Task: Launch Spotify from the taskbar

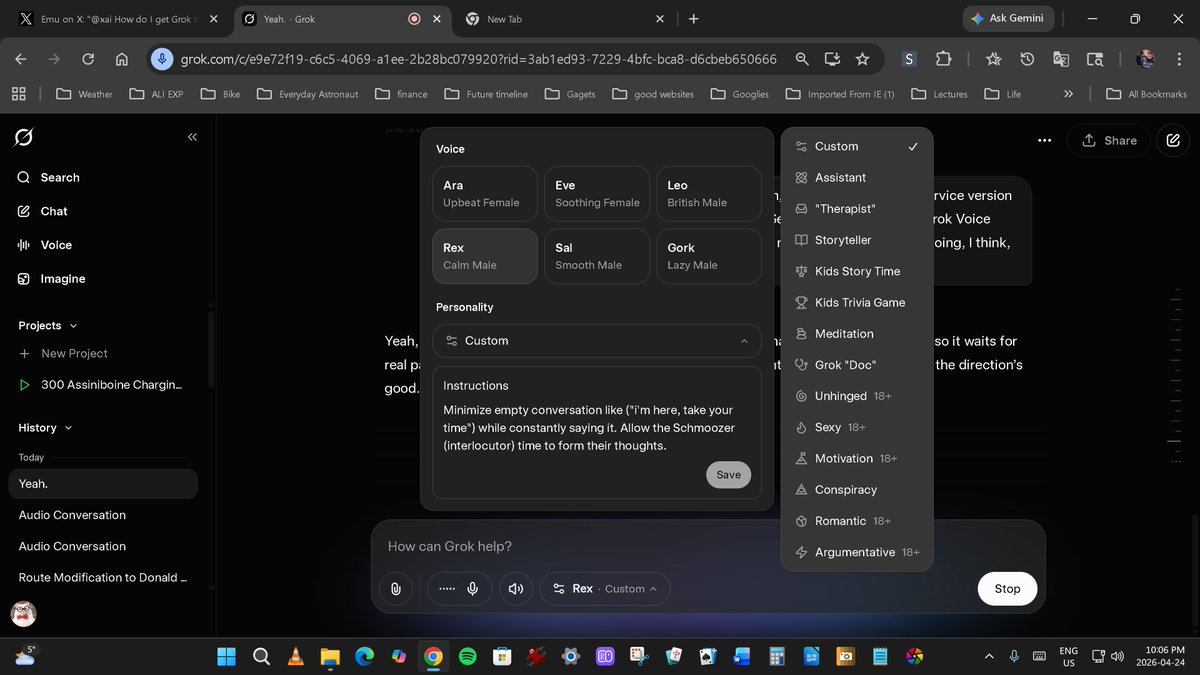Action: (467, 657)
